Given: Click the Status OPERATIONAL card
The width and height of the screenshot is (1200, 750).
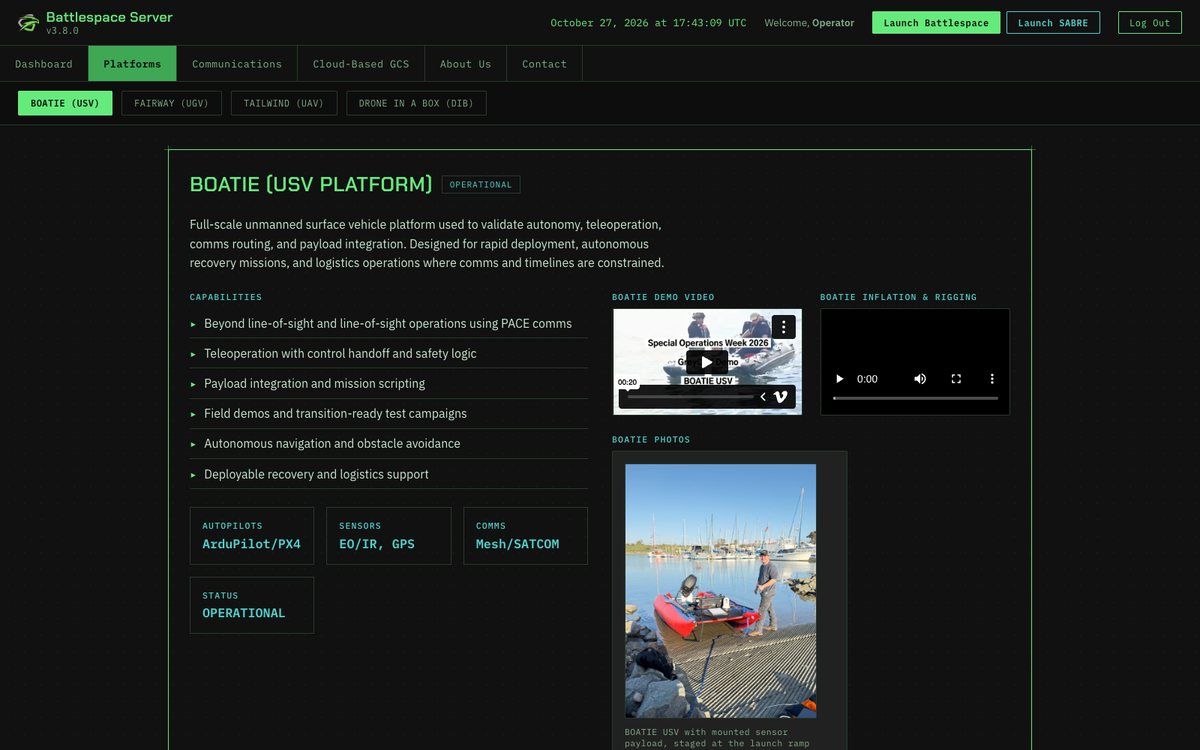Looking at the screenshot, I should [x=252, y=605].
